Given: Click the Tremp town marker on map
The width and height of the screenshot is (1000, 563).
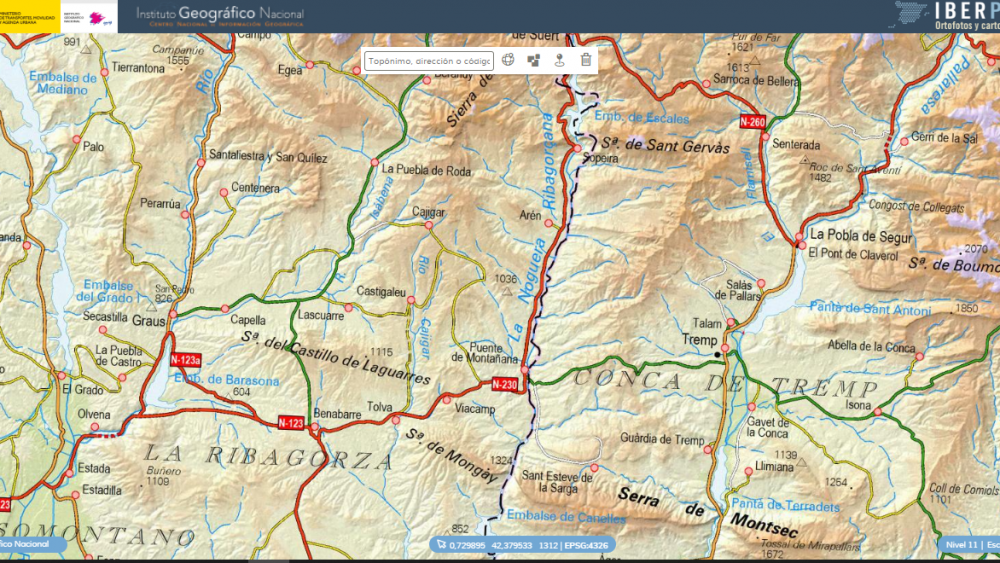Looking at the screenshot, I should 717,354.
